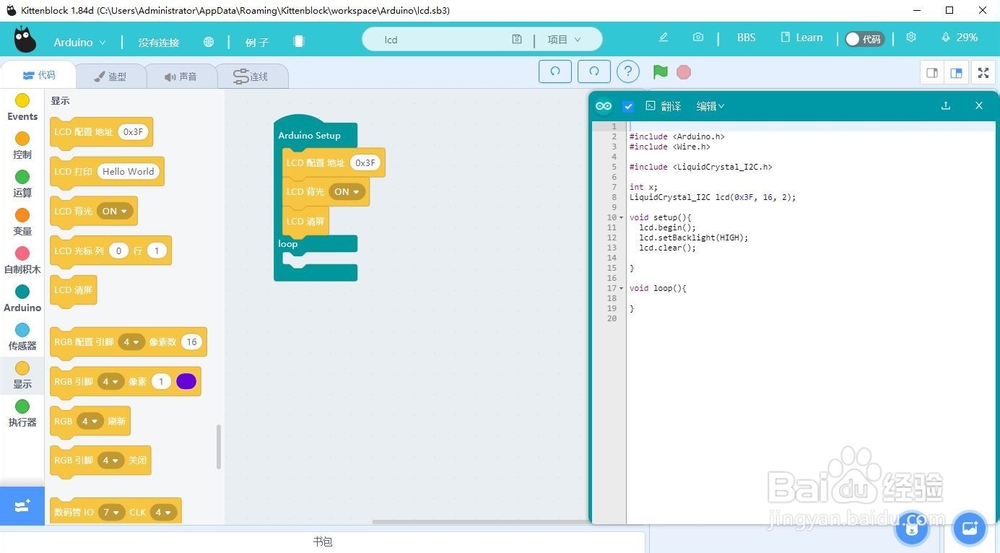Click the pencil edit icon
The width and height of the screenshot is (1000, 553).
click(663, 38)
